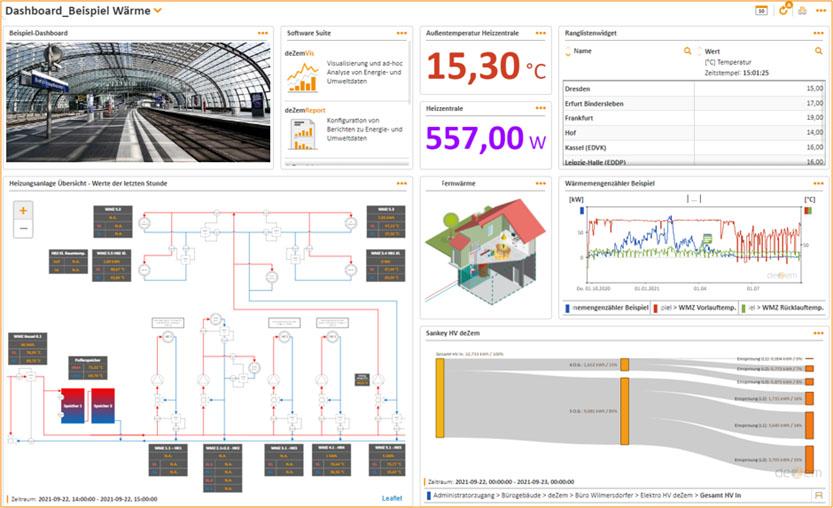Viewport: 833px width, 508px height.
Task: Toggle green WMZ Rücklauftemp. legend entry
Action: (x=783, y=308)
